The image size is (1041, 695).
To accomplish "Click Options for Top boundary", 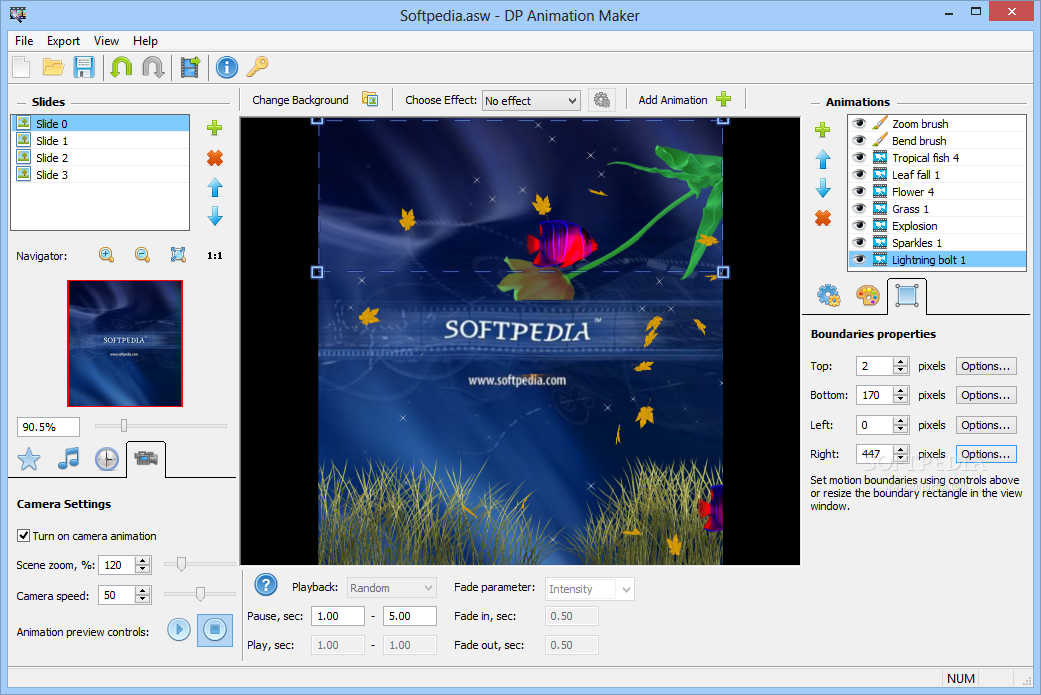I will 986,366.
